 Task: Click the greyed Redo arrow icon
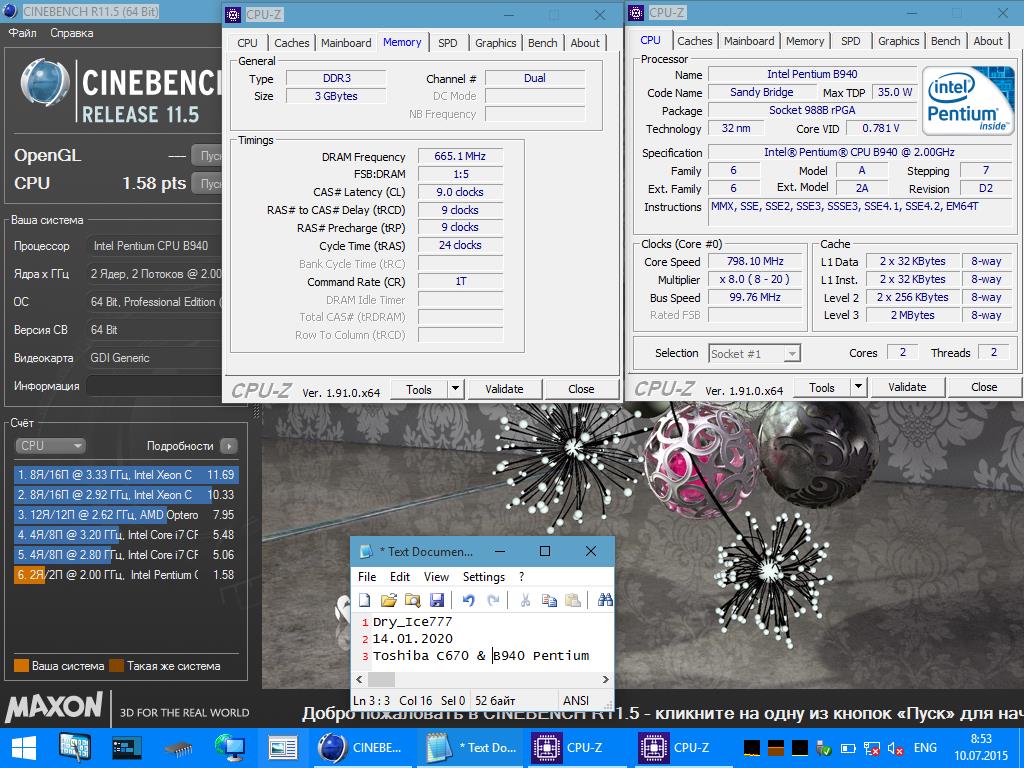[493, 600]
